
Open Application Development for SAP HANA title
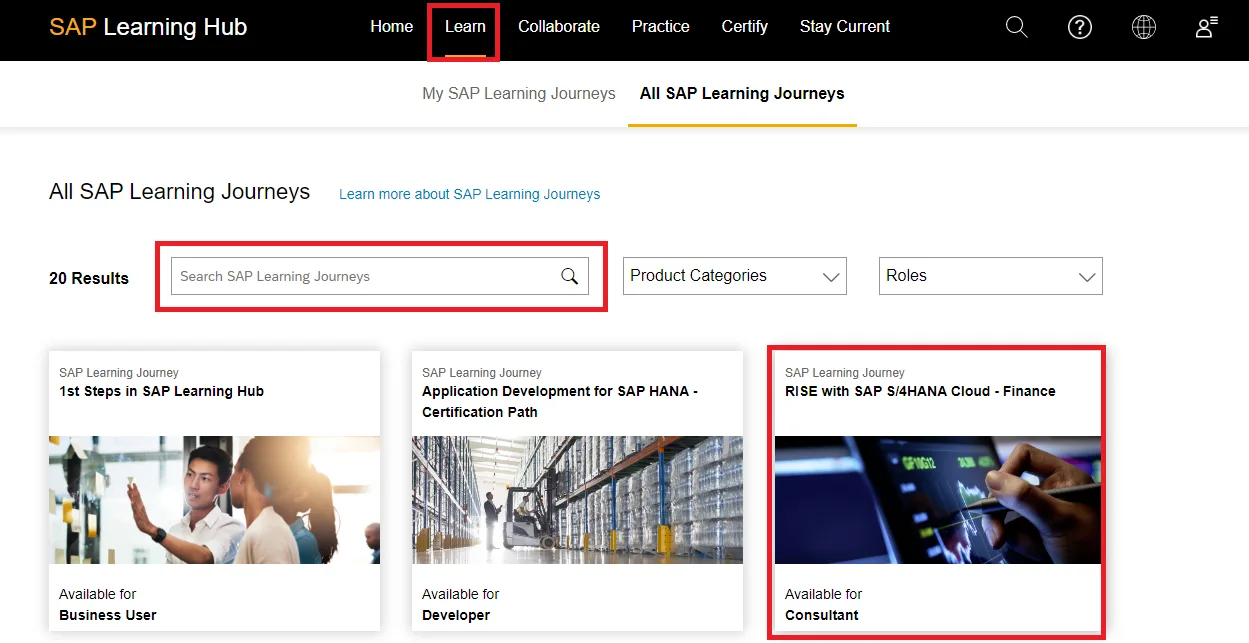[560, 401]
